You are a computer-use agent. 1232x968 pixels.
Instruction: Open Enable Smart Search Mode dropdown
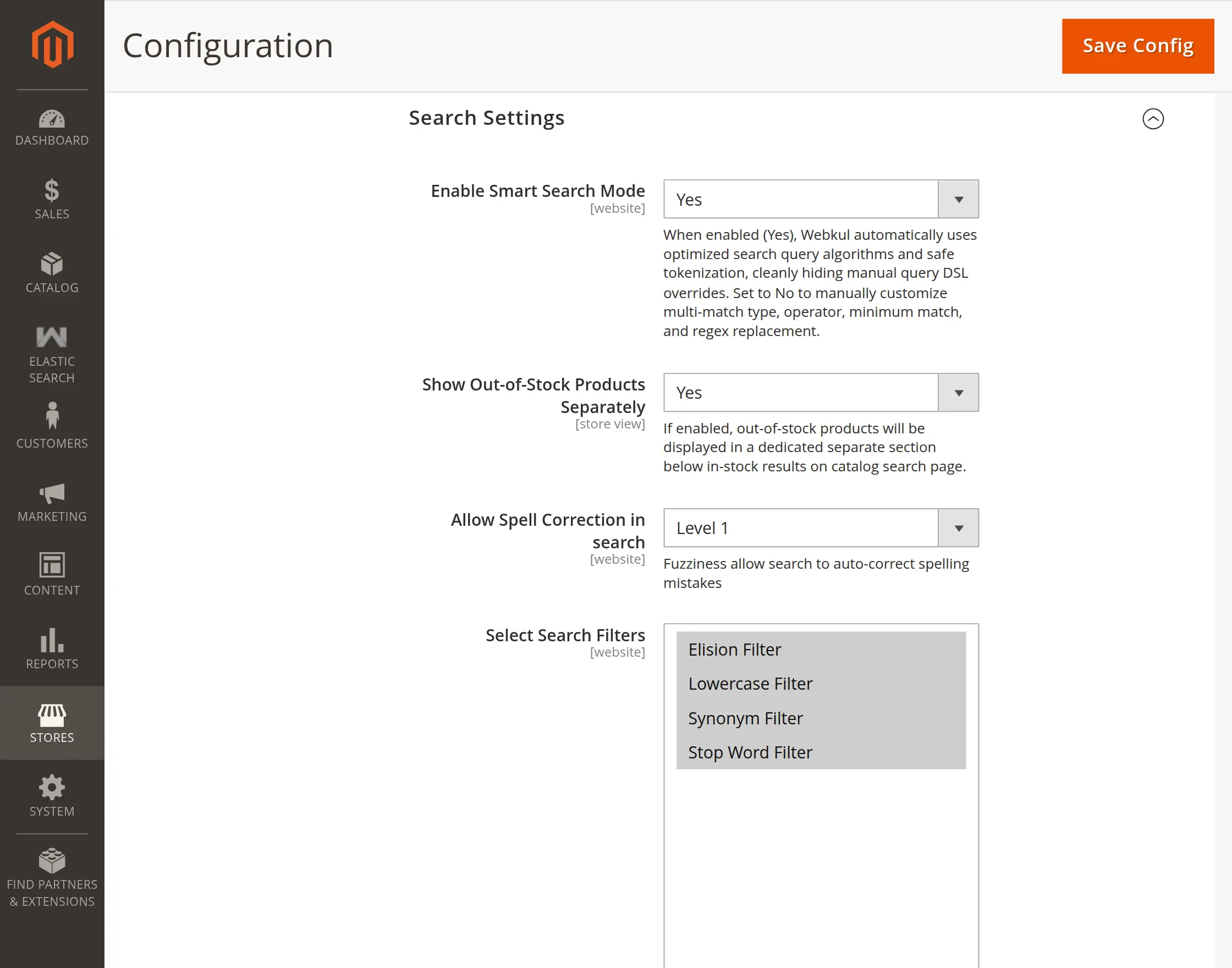pyautogui.click(x=821, y=199)
